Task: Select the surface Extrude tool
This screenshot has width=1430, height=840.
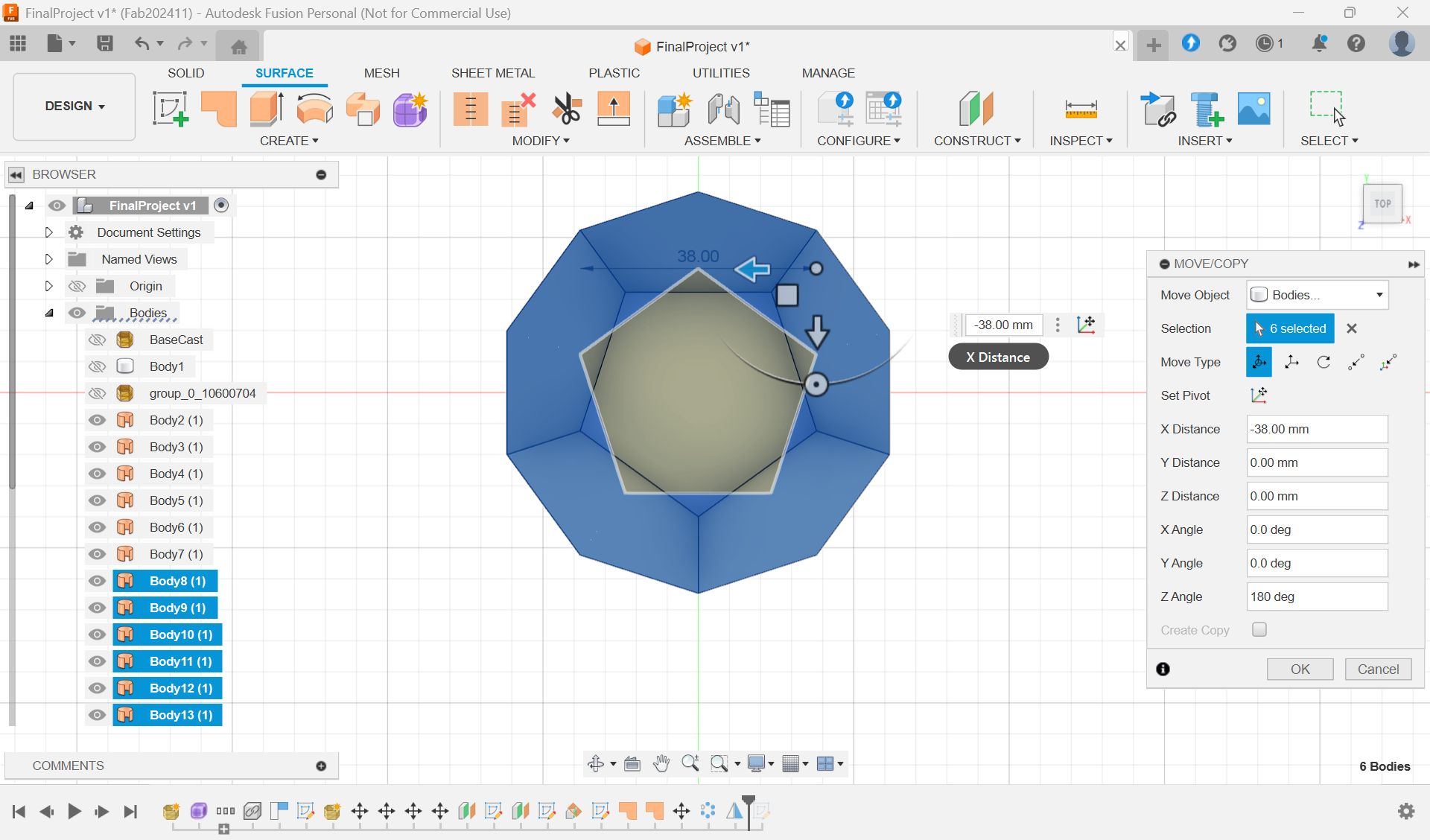Action: [x=267, y=109]
